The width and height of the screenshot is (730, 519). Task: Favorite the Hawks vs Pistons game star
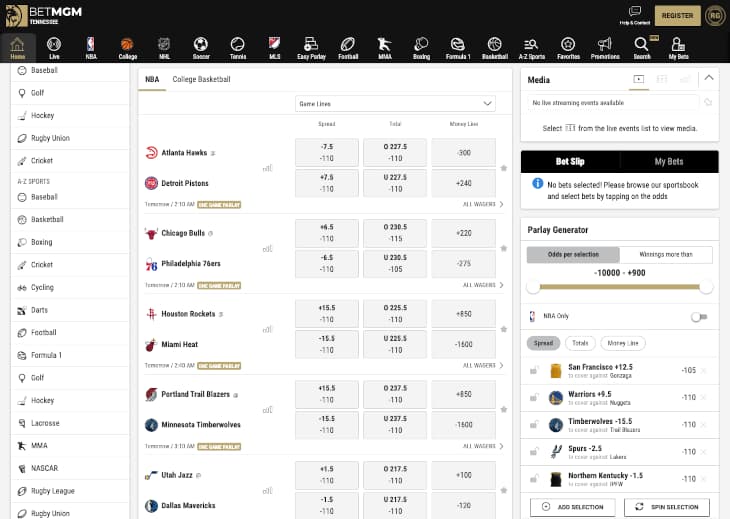(504, 168)
